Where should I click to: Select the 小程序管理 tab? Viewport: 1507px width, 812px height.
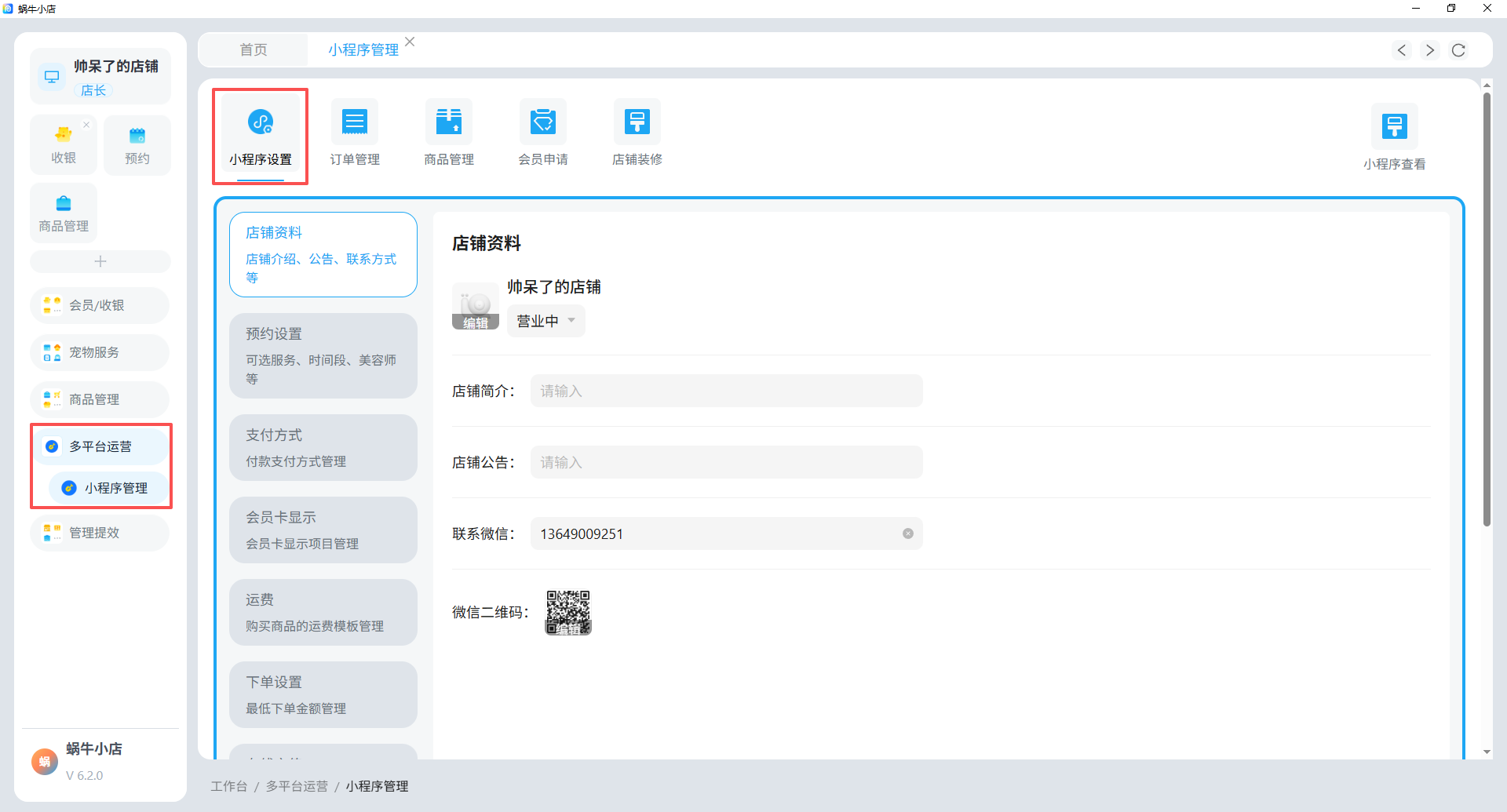click(363, 49)
